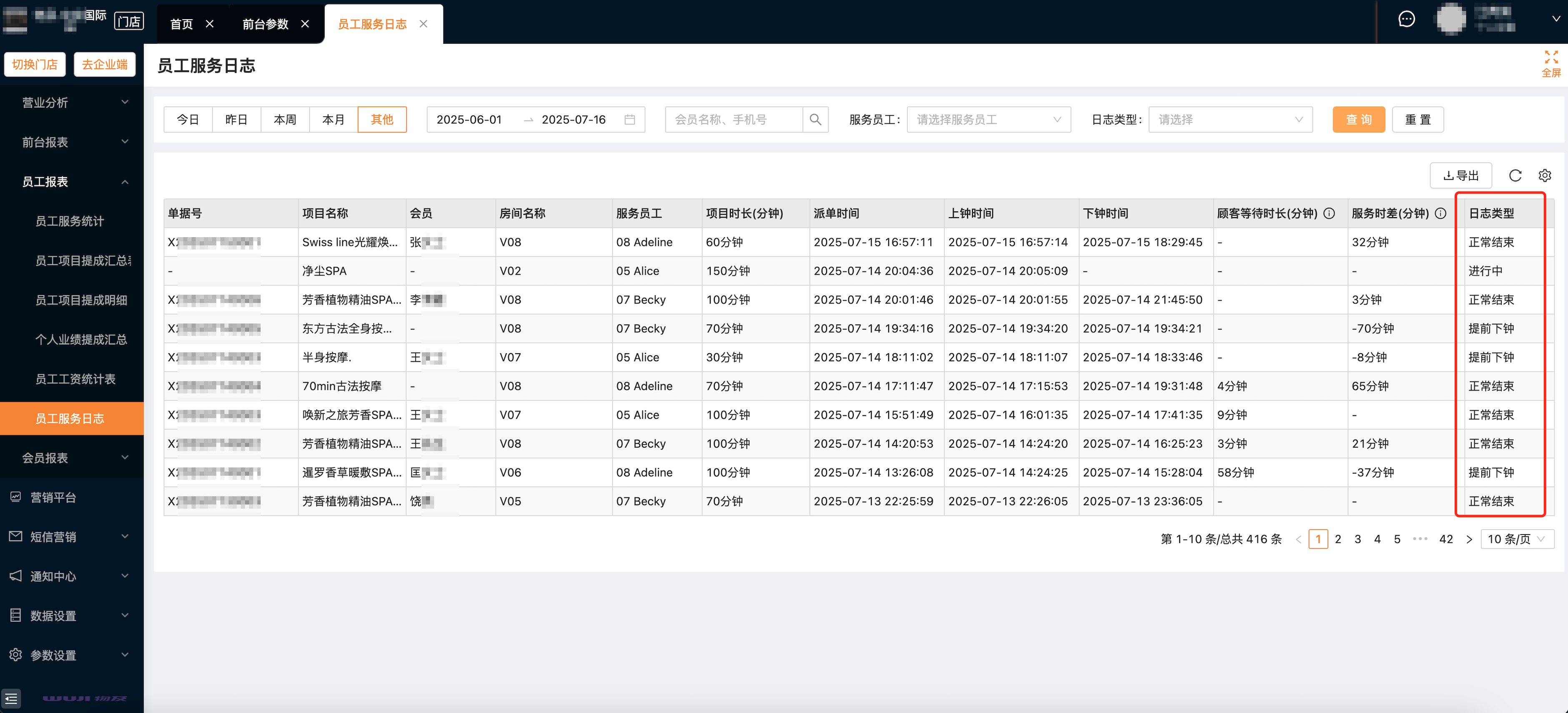Open the 日志类型 dropdown
1568x713 pixels.
1230,119
